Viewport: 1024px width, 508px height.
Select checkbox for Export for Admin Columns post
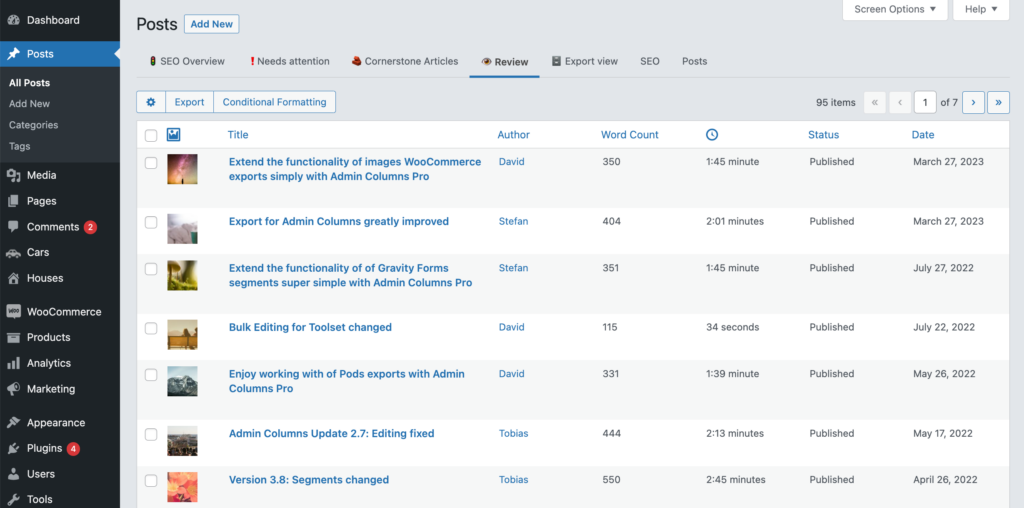[151, 222]
